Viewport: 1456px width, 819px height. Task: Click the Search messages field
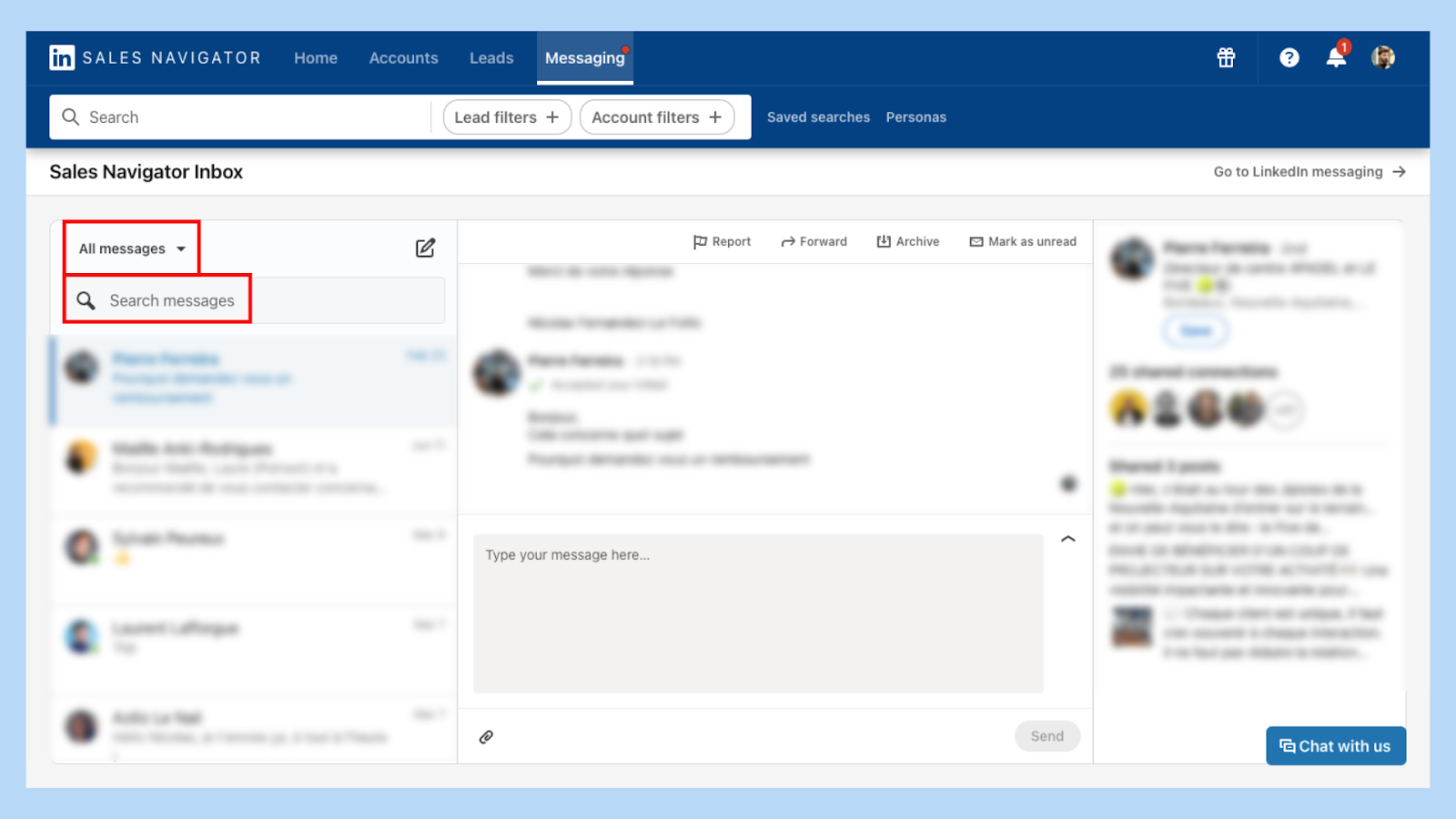[255, 300]
